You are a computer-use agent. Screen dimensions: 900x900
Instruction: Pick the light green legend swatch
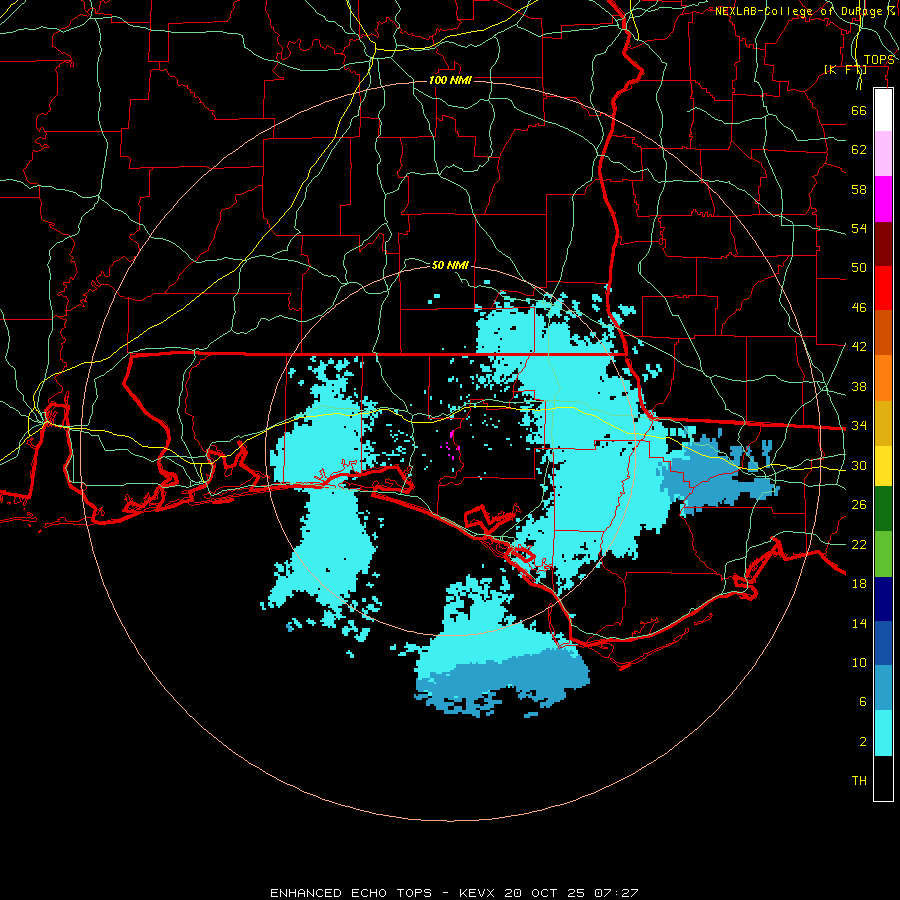tap(883, 554)
